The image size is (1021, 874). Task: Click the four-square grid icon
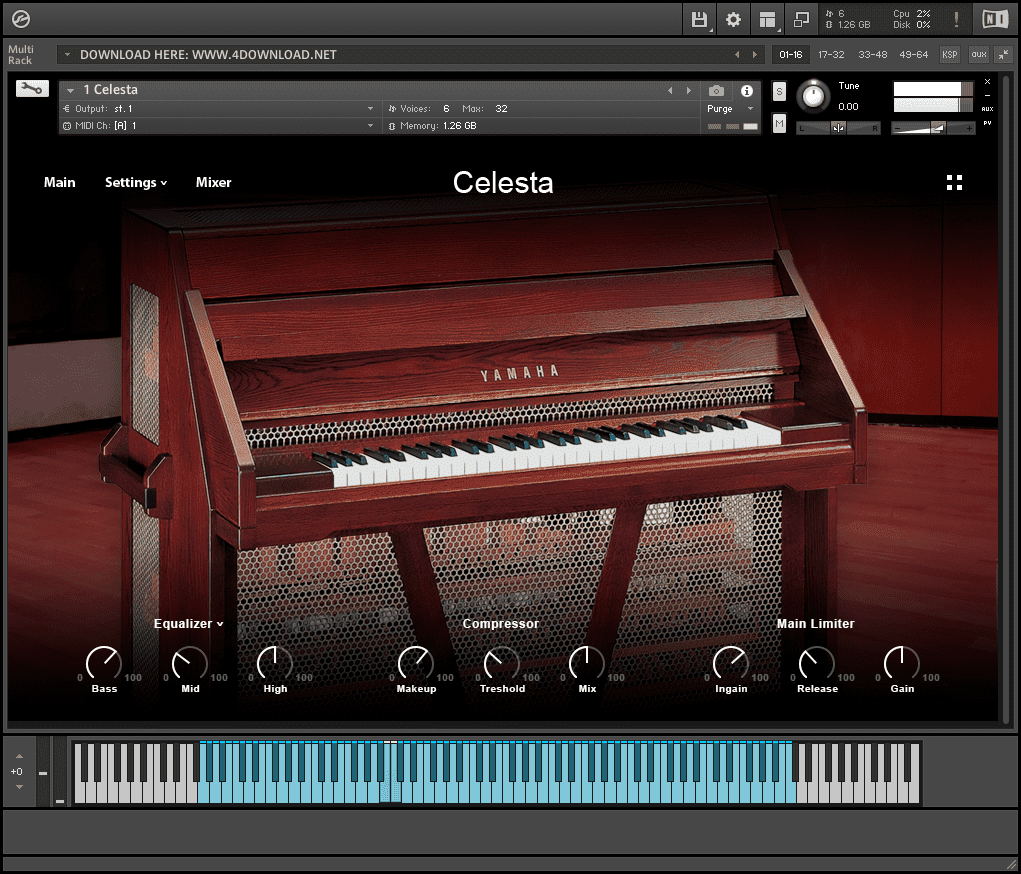[x=954, y=182]
